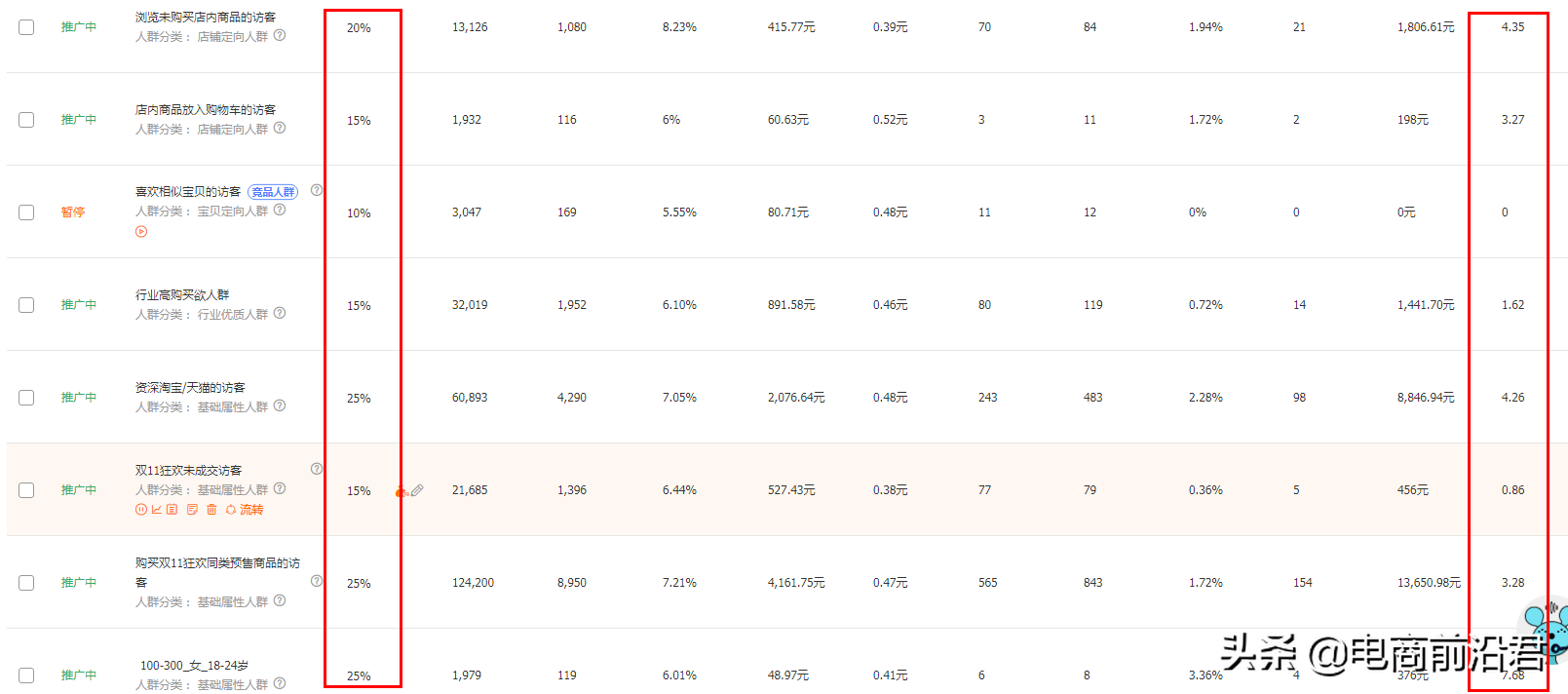Open the 店内商品放入购物车的访客 audience name
This screenshot has width=1568, height=694.
[x=206, y=110]
